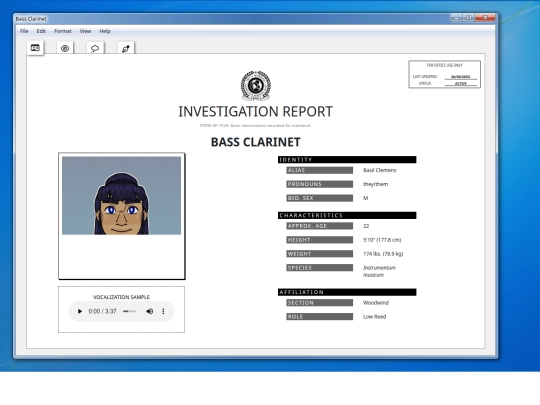Open the Help menu
540x405 pixels.
pyautogui.click(x=105, y=31)
